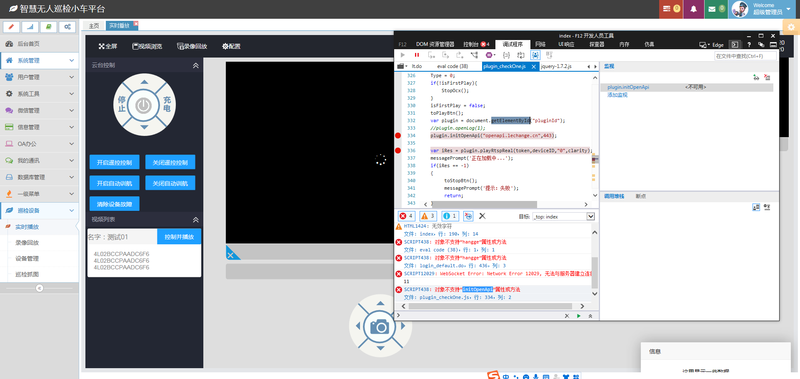Viewport: 800px width, 379px height.
Task: Click the word wrap debugger icon
Action: (x=520, y=55)
